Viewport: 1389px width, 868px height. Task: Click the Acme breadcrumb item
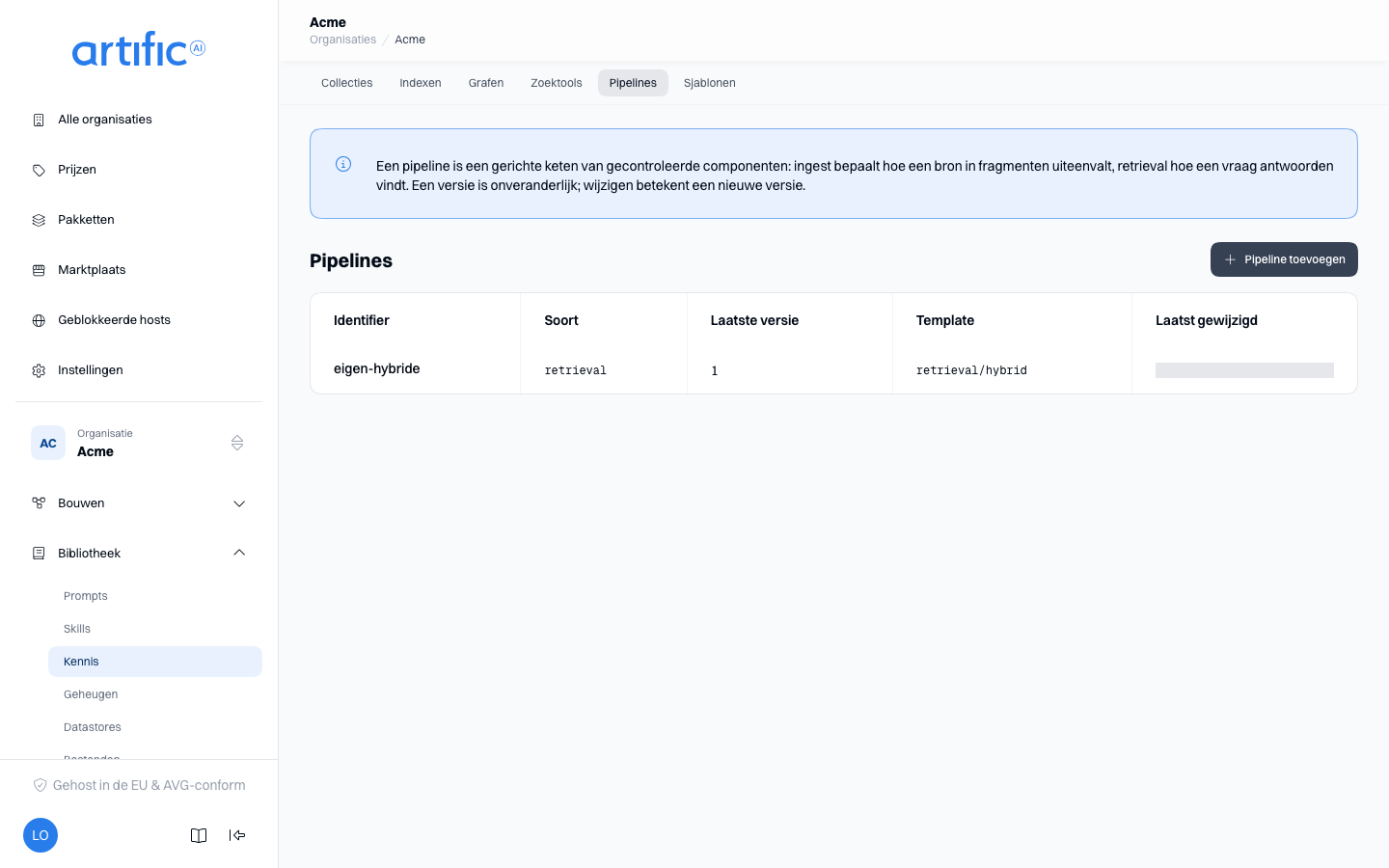[x=410, y=40]
